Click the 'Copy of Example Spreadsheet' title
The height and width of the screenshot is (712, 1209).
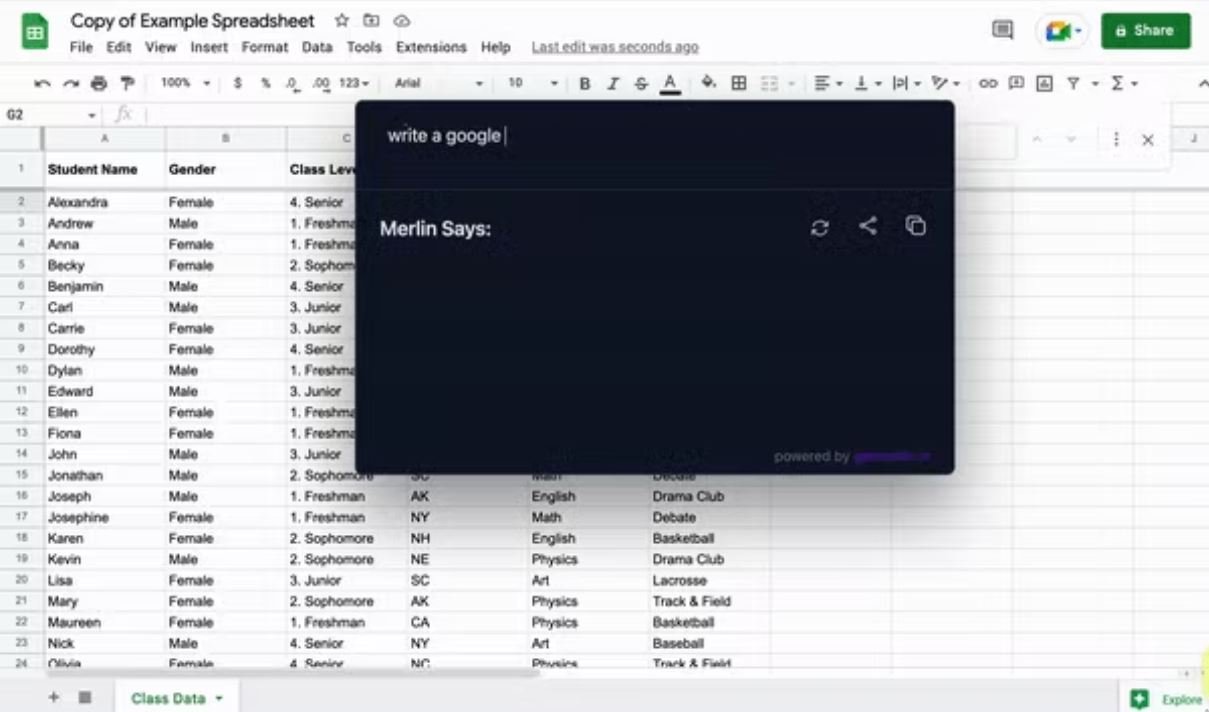pyautogui.click(x=193, y=21)
